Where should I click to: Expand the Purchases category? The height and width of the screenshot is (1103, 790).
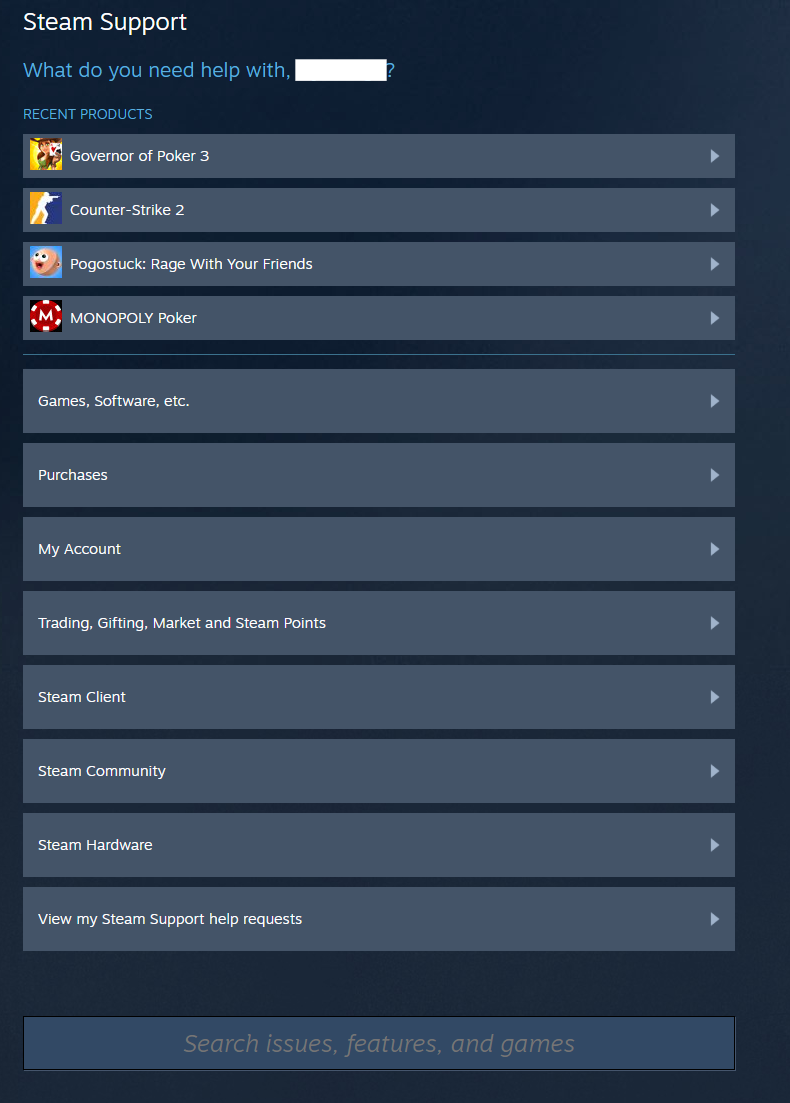pyautogui.click(x=378, y=474)
